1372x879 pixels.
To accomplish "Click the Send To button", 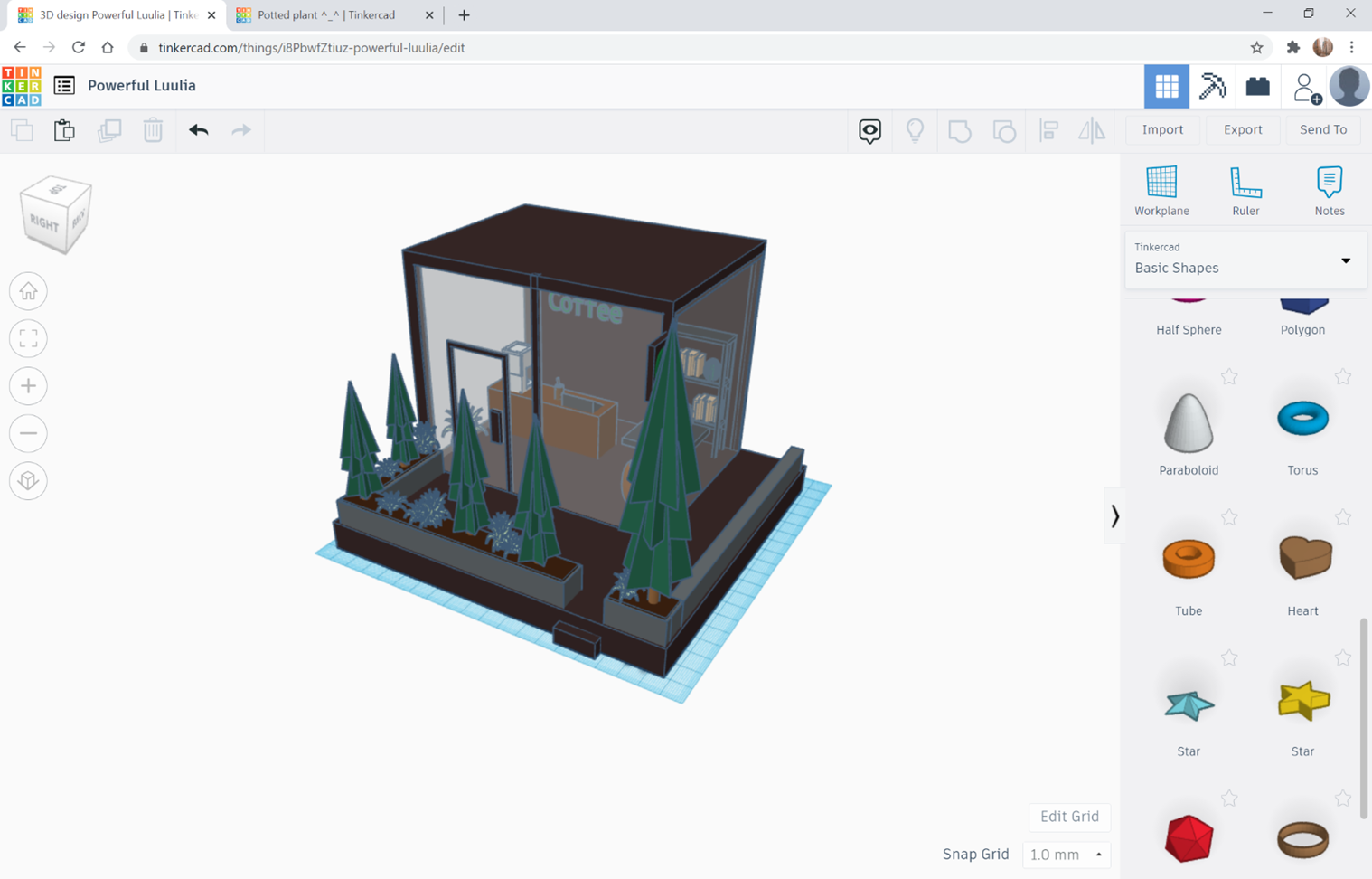I will click(x=1323, y=129).
